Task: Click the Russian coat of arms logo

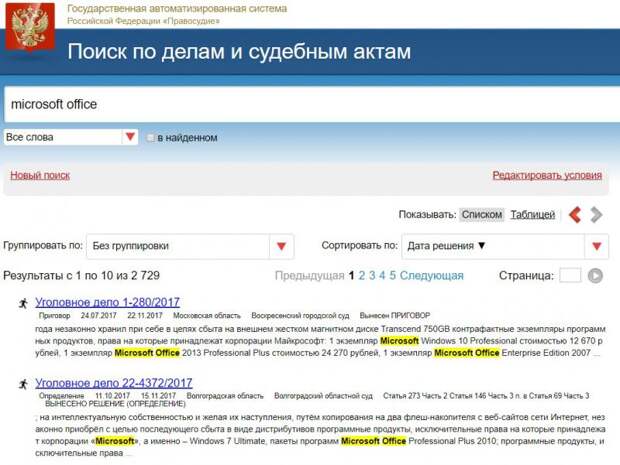Action: coord(30,27)
